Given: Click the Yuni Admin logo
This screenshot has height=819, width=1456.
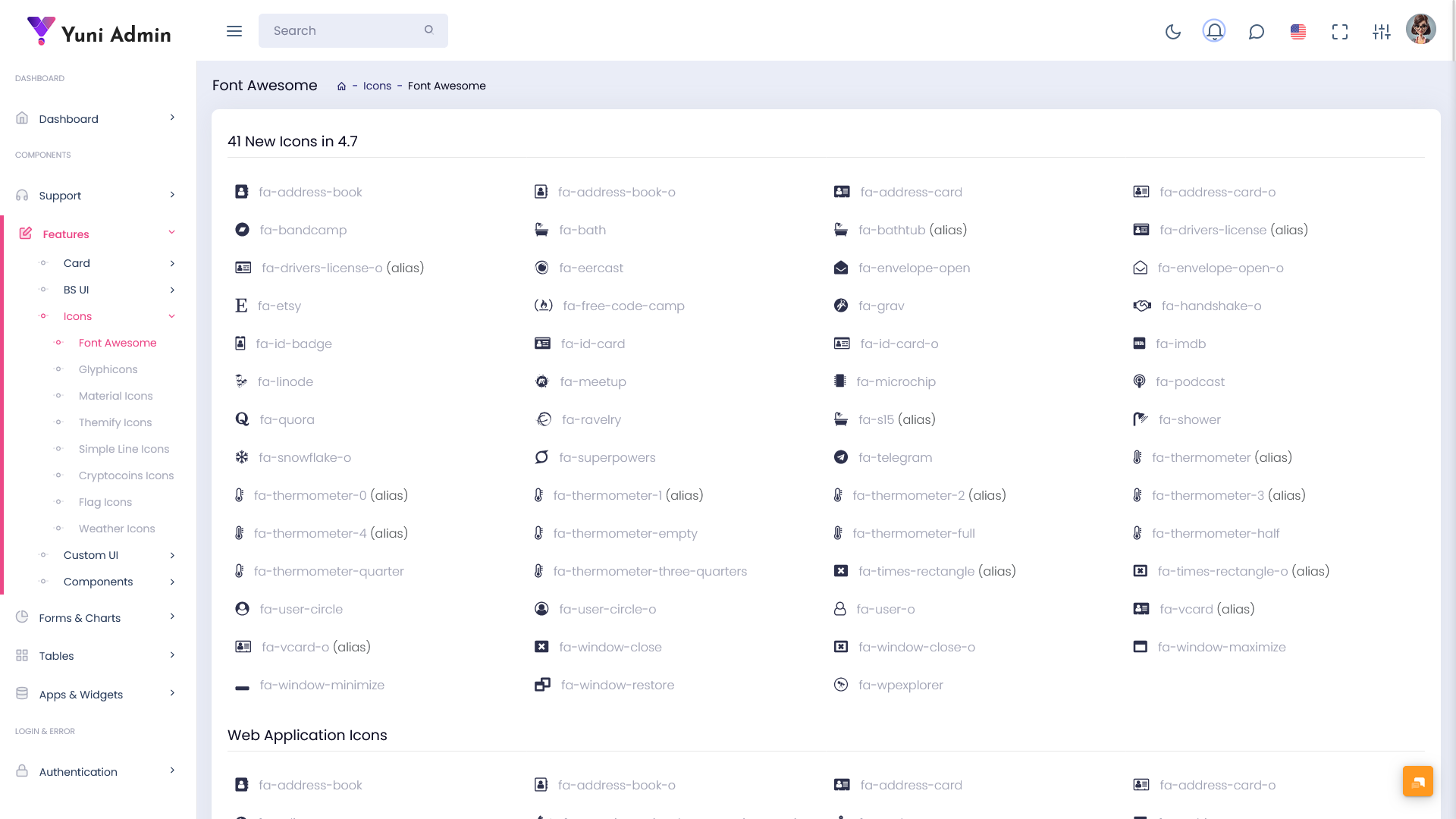Looking at the screenshot, I should [x=99, y=32].
